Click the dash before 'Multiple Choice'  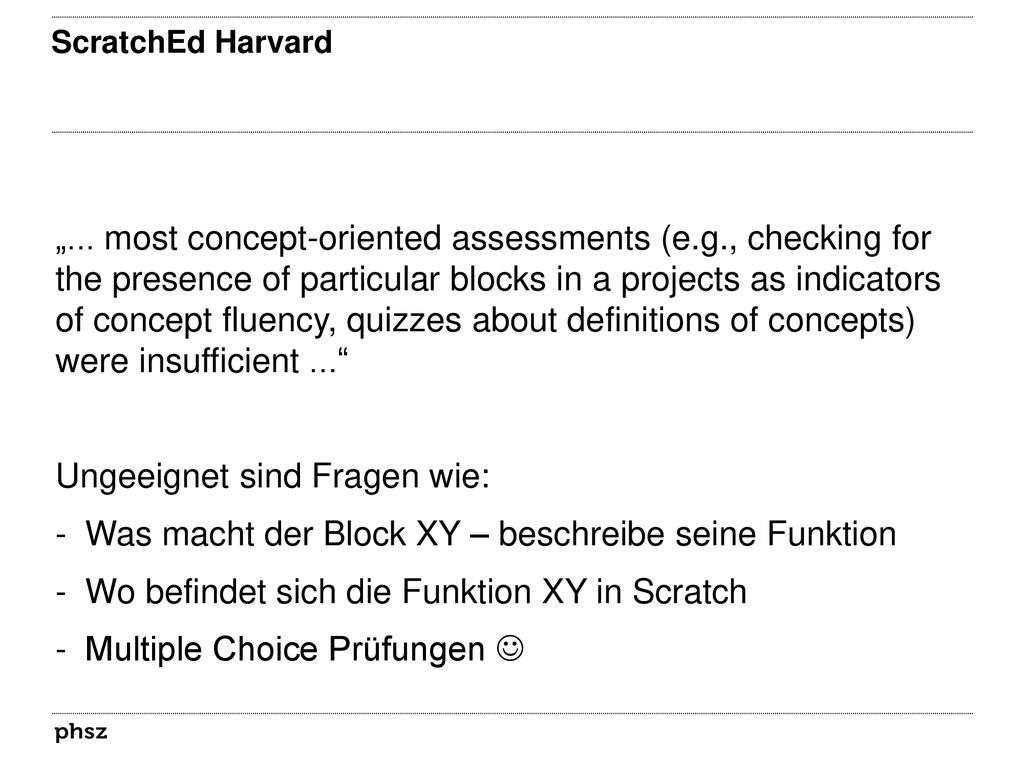point(61,650)
